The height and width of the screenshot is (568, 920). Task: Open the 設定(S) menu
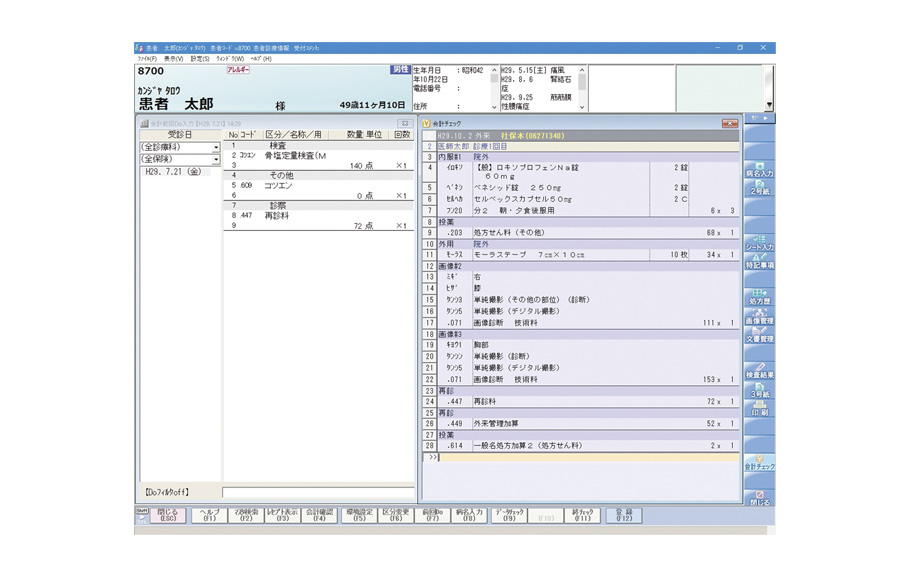(x=200, y=59)
